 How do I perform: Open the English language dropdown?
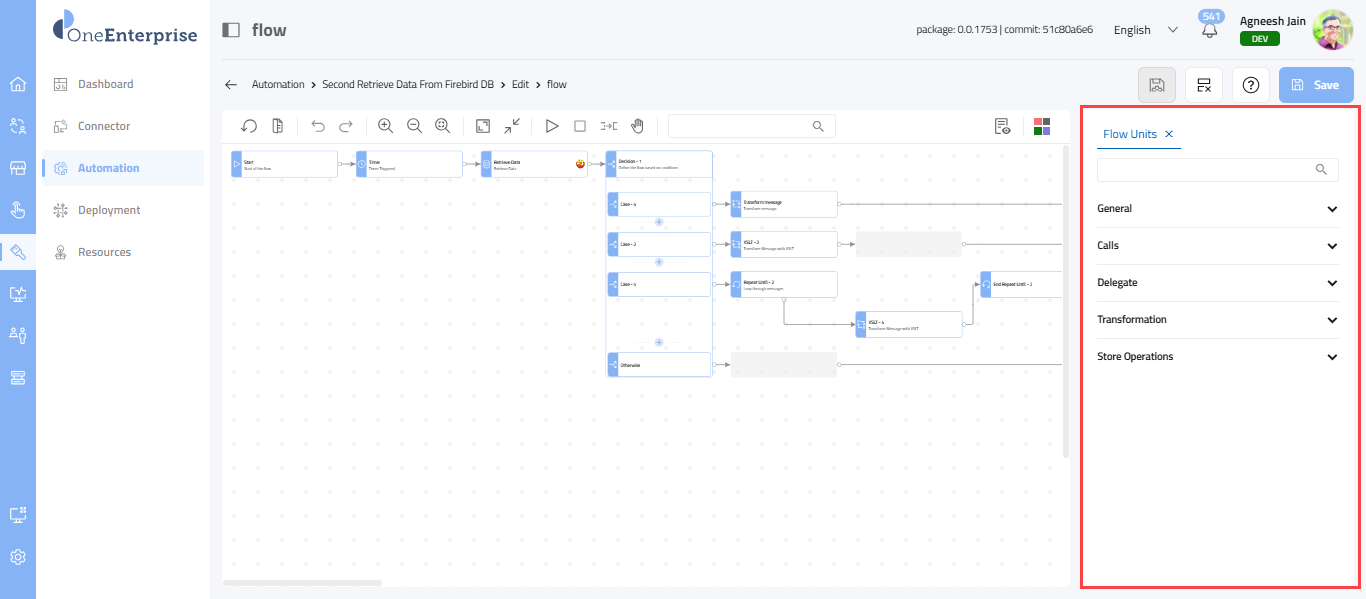[1146, 30]
